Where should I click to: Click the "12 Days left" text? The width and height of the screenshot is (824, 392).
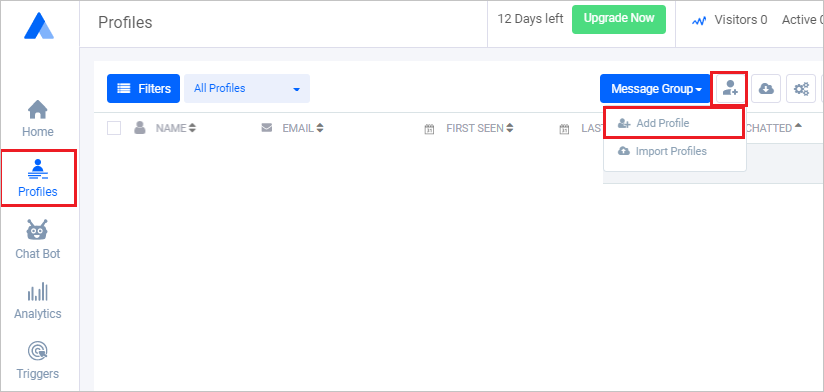click(x=530, y=19)
